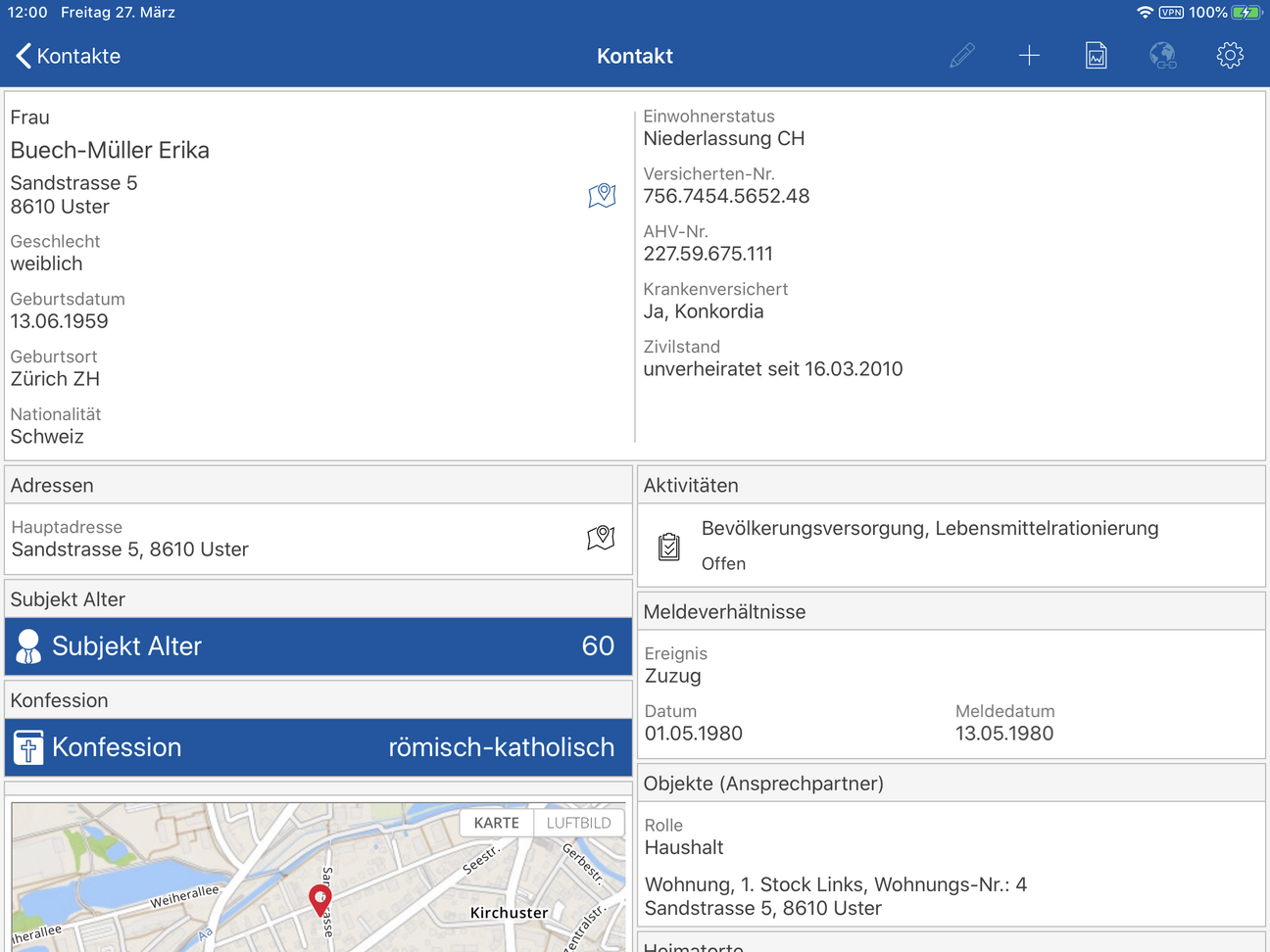
Task: Tap the person icon in Subjekt Alter
Action: pos(28,646)
